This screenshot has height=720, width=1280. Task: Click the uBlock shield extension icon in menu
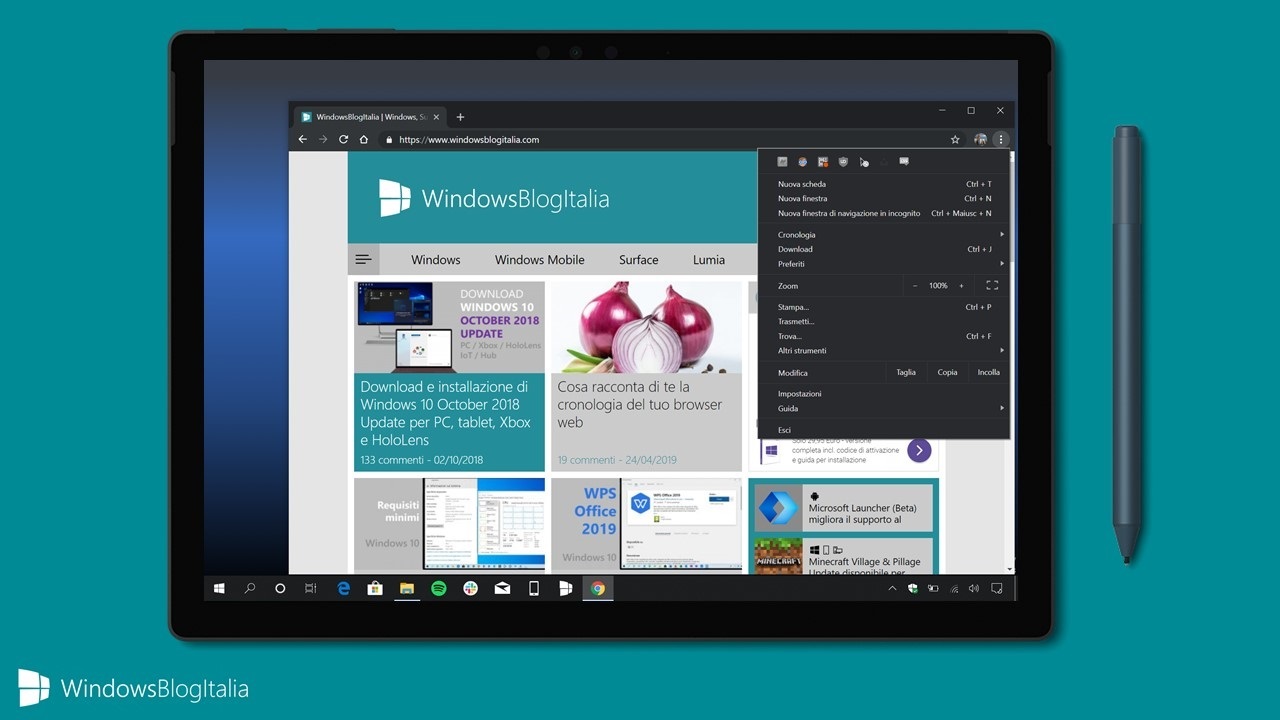pos(843,161)
